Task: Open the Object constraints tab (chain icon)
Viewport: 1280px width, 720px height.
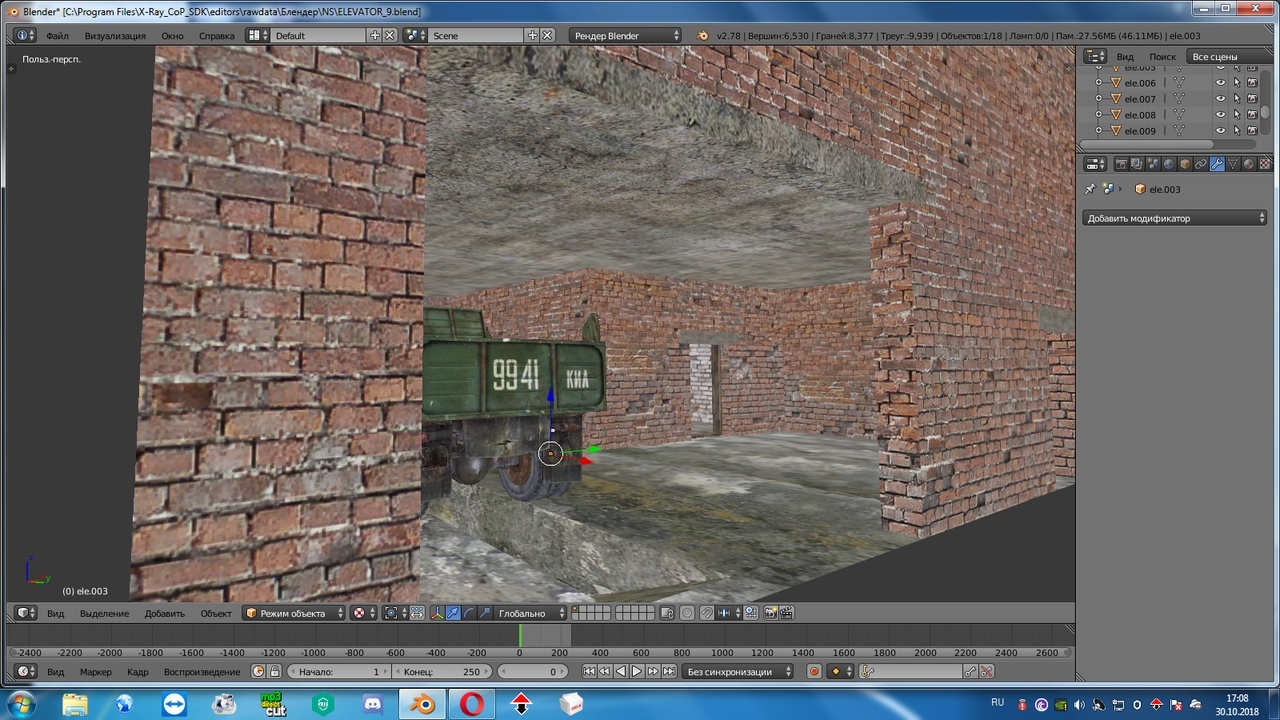Action: pos(1201,164)
